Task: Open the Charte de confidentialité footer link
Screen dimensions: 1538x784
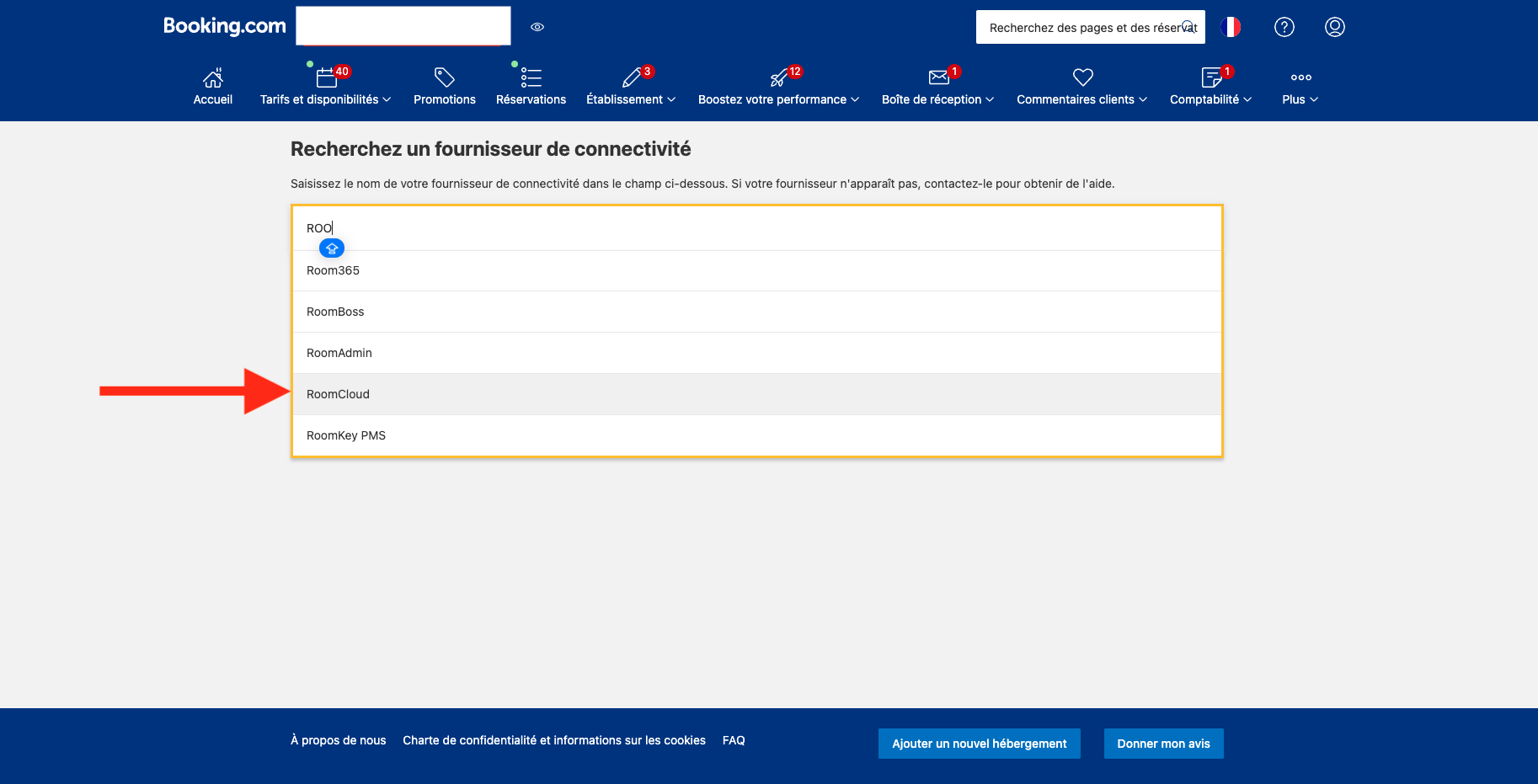Action: click(554, 740)
